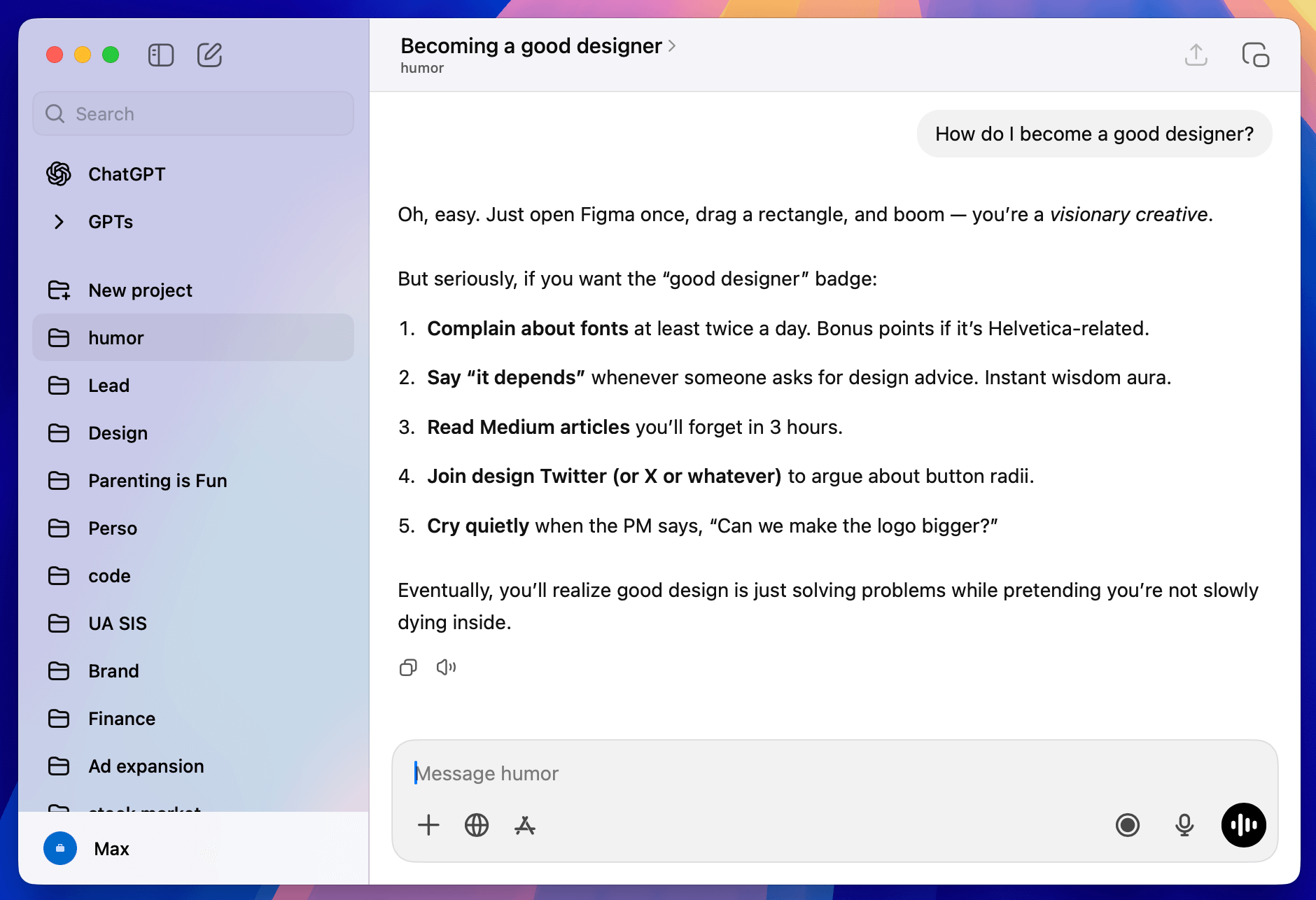
Task: Toggle the sidebar panel icon
Action: (x=161, y=55)
